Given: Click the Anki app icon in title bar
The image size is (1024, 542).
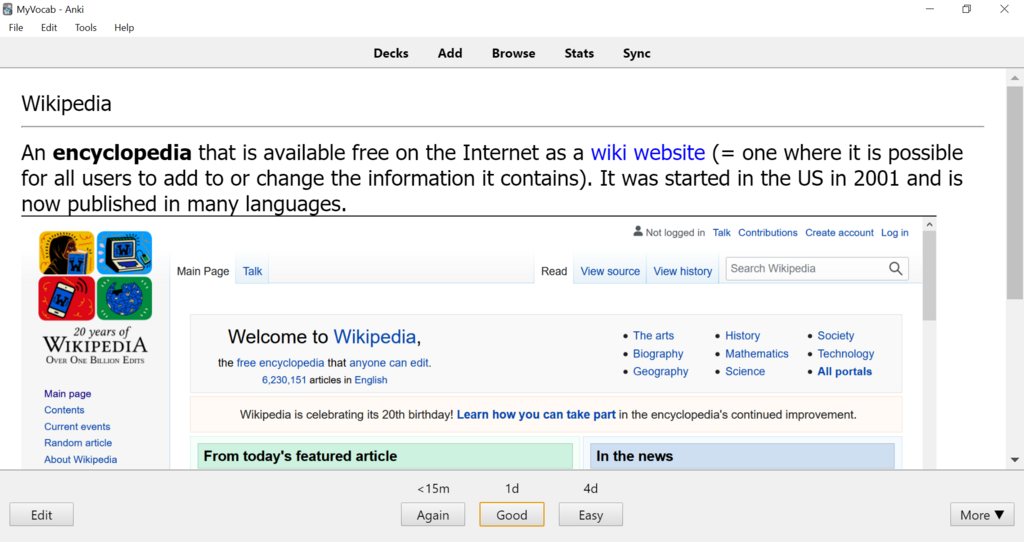Looking at the screenshot, I should click(7, 9).
